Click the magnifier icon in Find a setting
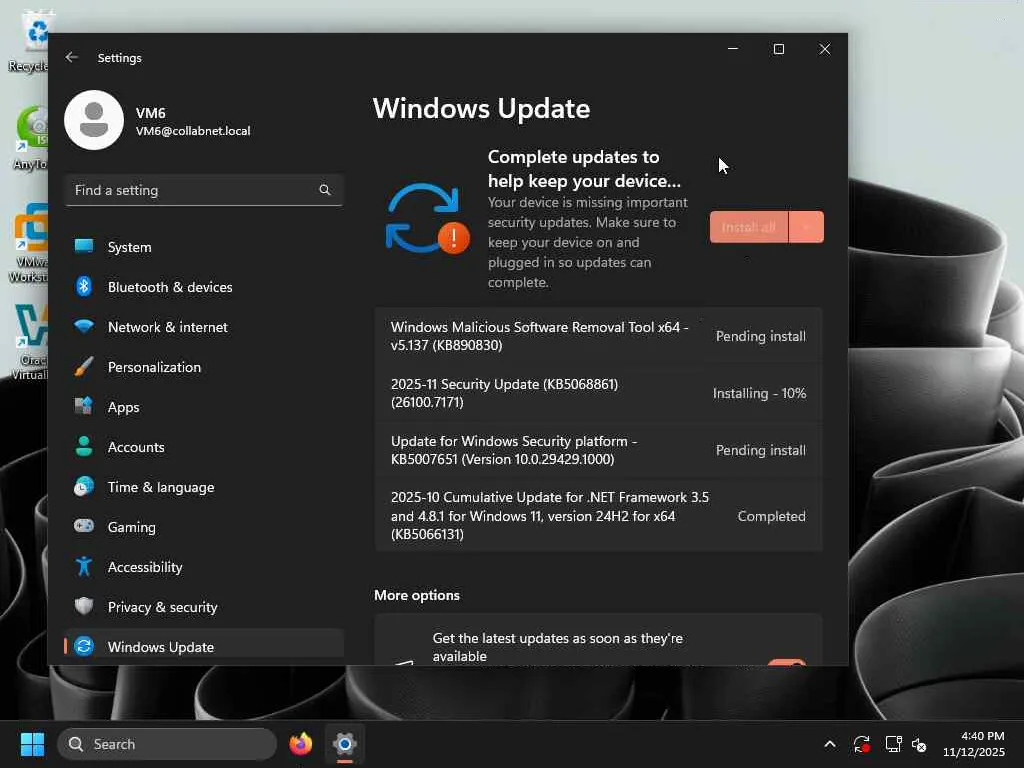The height and width of the screenshot is (768, 1024). tap(325, 190)
